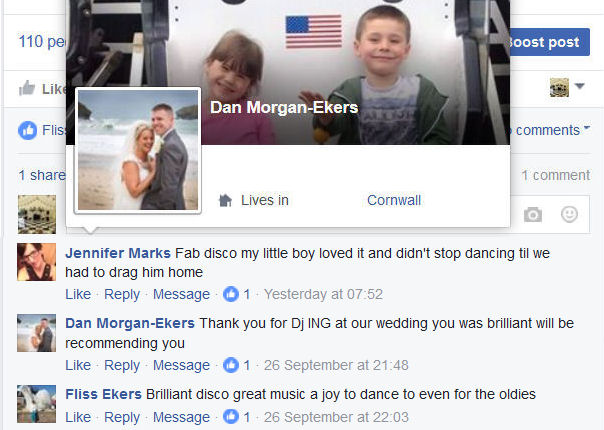Open Dan Morgan-Ekers wedding profile picture
604x430 pixels.
(138, 150)
